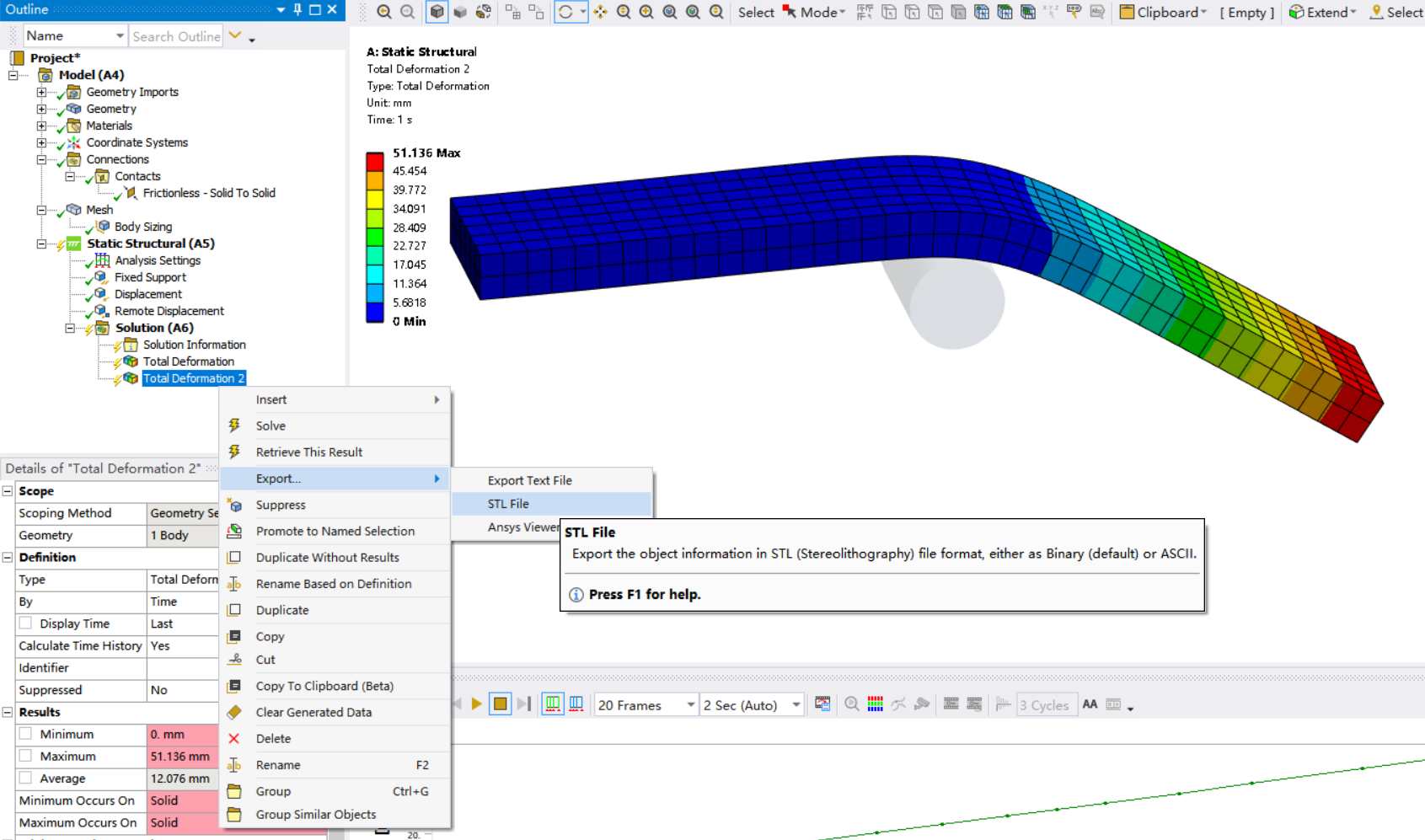The width and height of the screenshot is (1425, 840).
Task: Toggle the Average result checkbox
Action: [x=26, y=778]
